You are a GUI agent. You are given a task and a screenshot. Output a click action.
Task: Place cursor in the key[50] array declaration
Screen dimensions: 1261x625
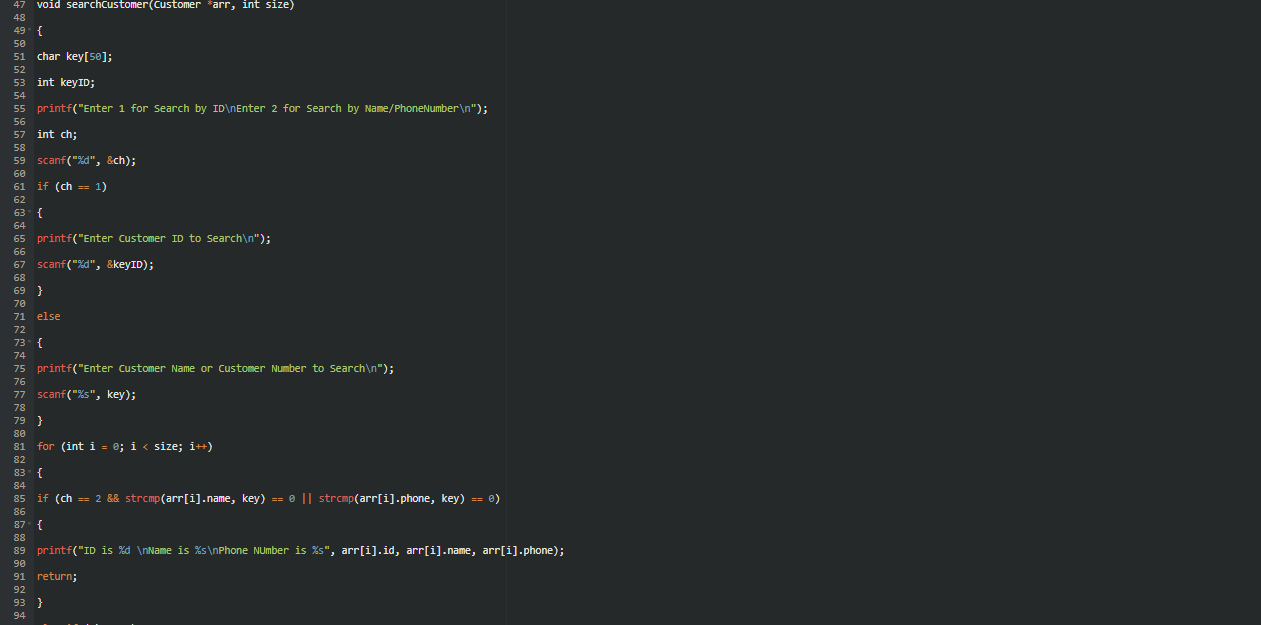click(85, 56)
